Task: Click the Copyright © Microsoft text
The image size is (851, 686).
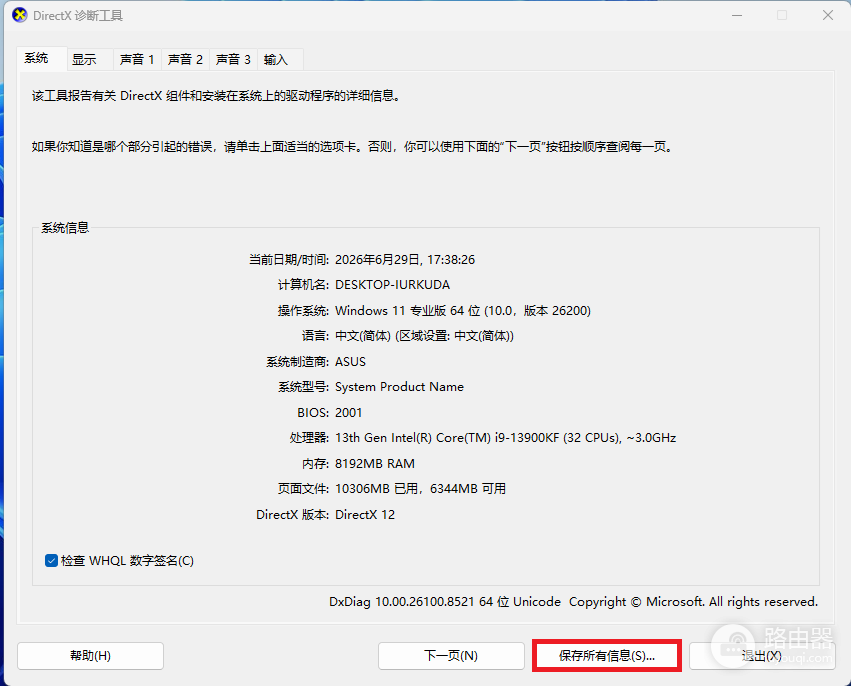Action: 693,602
